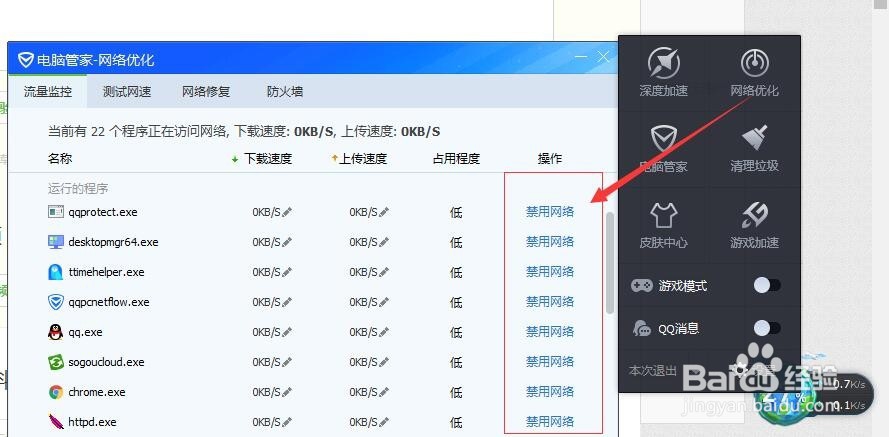Image resolution: width=889 pixels, height=437 pixels.
Task: Open 电脑管家 shield icon in dark panel
Action: coord(663,139)
